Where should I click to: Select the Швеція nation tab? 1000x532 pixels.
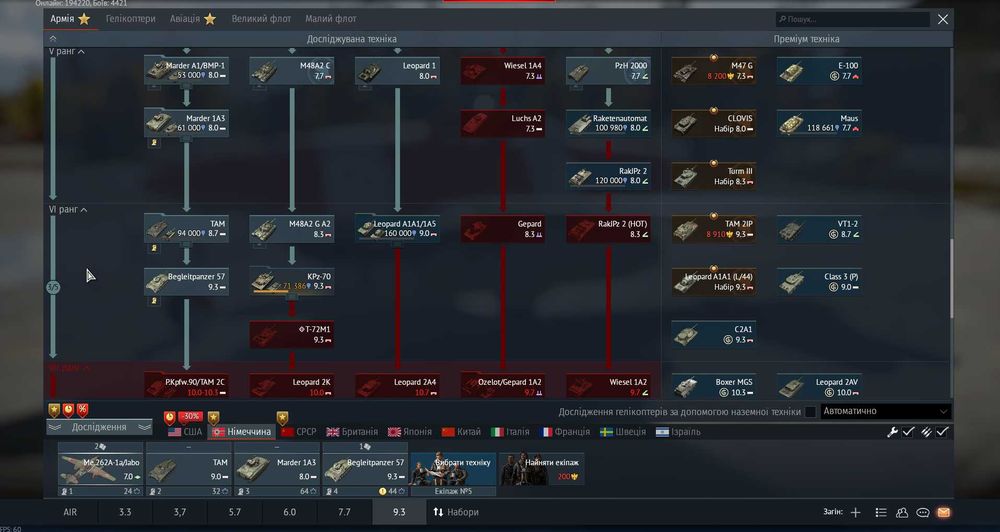[623, 432]
